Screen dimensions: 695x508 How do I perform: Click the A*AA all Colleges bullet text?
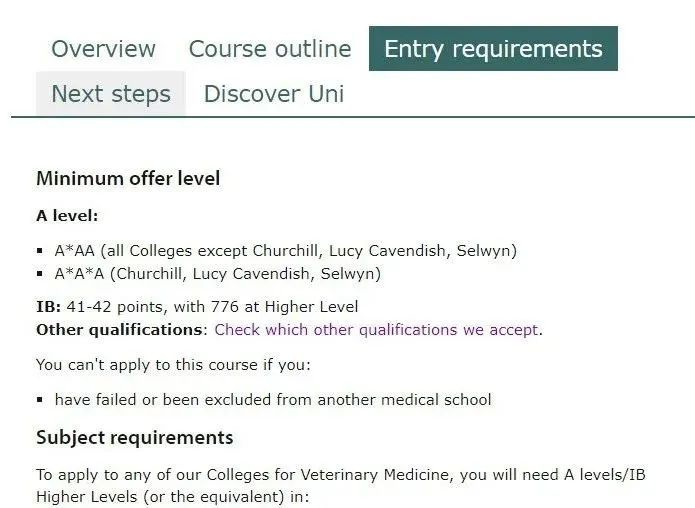coord(286,251)
